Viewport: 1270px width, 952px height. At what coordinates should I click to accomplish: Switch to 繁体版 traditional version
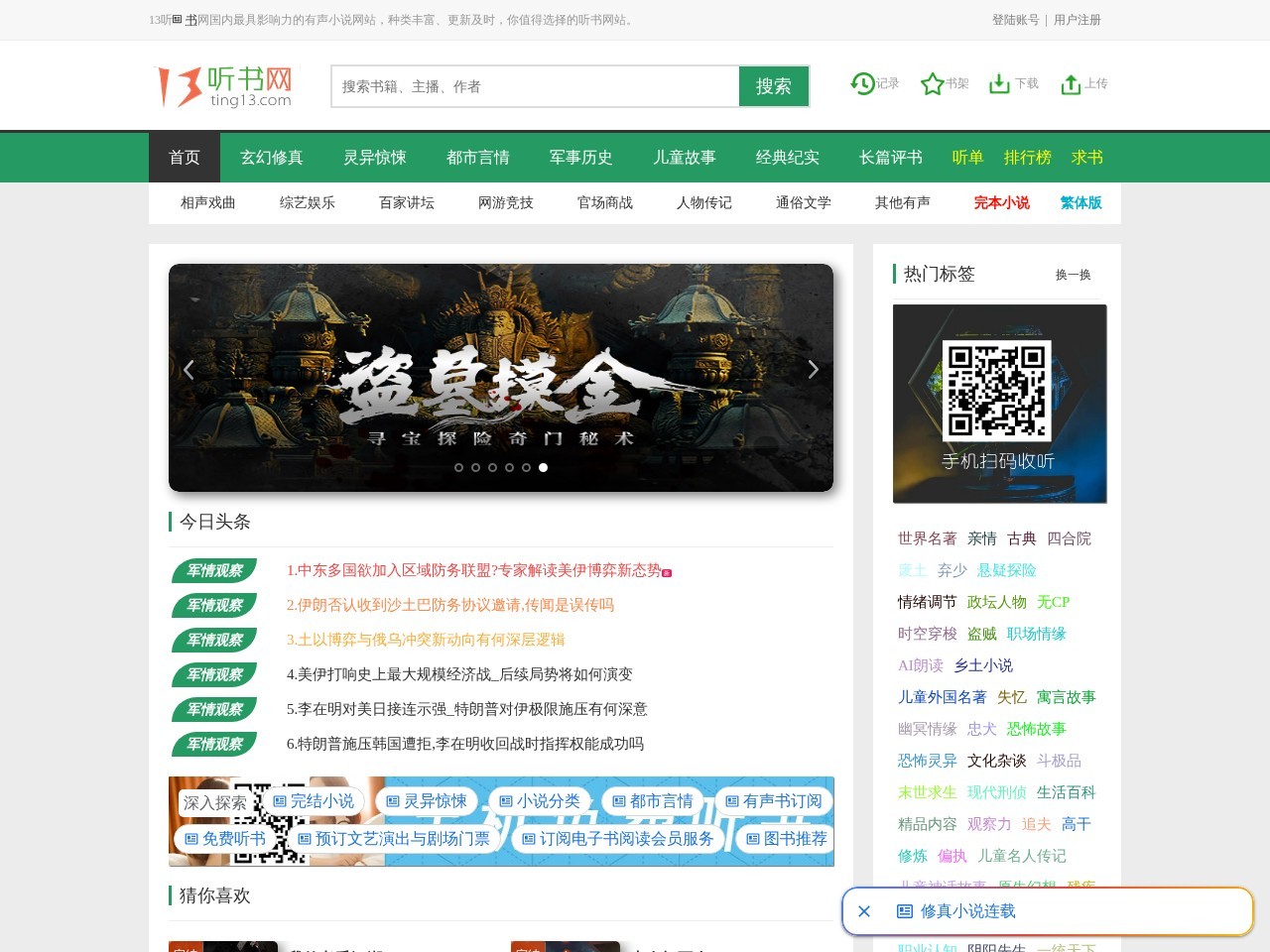(x=1081, y=202)
